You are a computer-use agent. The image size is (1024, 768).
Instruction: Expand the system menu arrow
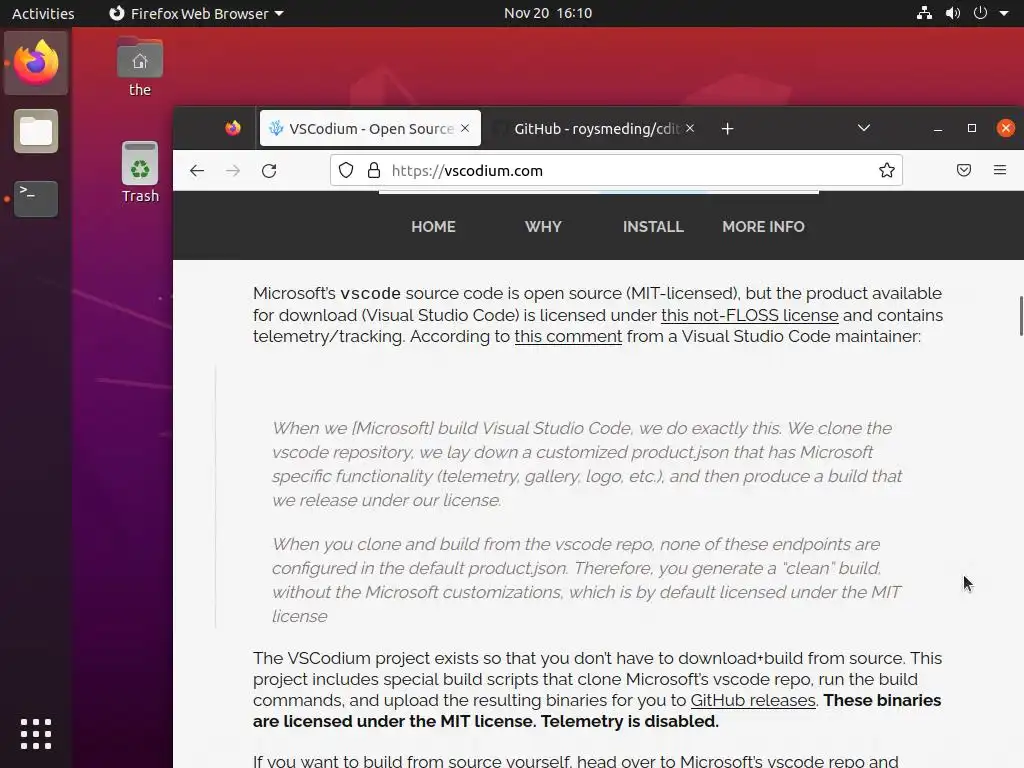[x=1004, y=13]
